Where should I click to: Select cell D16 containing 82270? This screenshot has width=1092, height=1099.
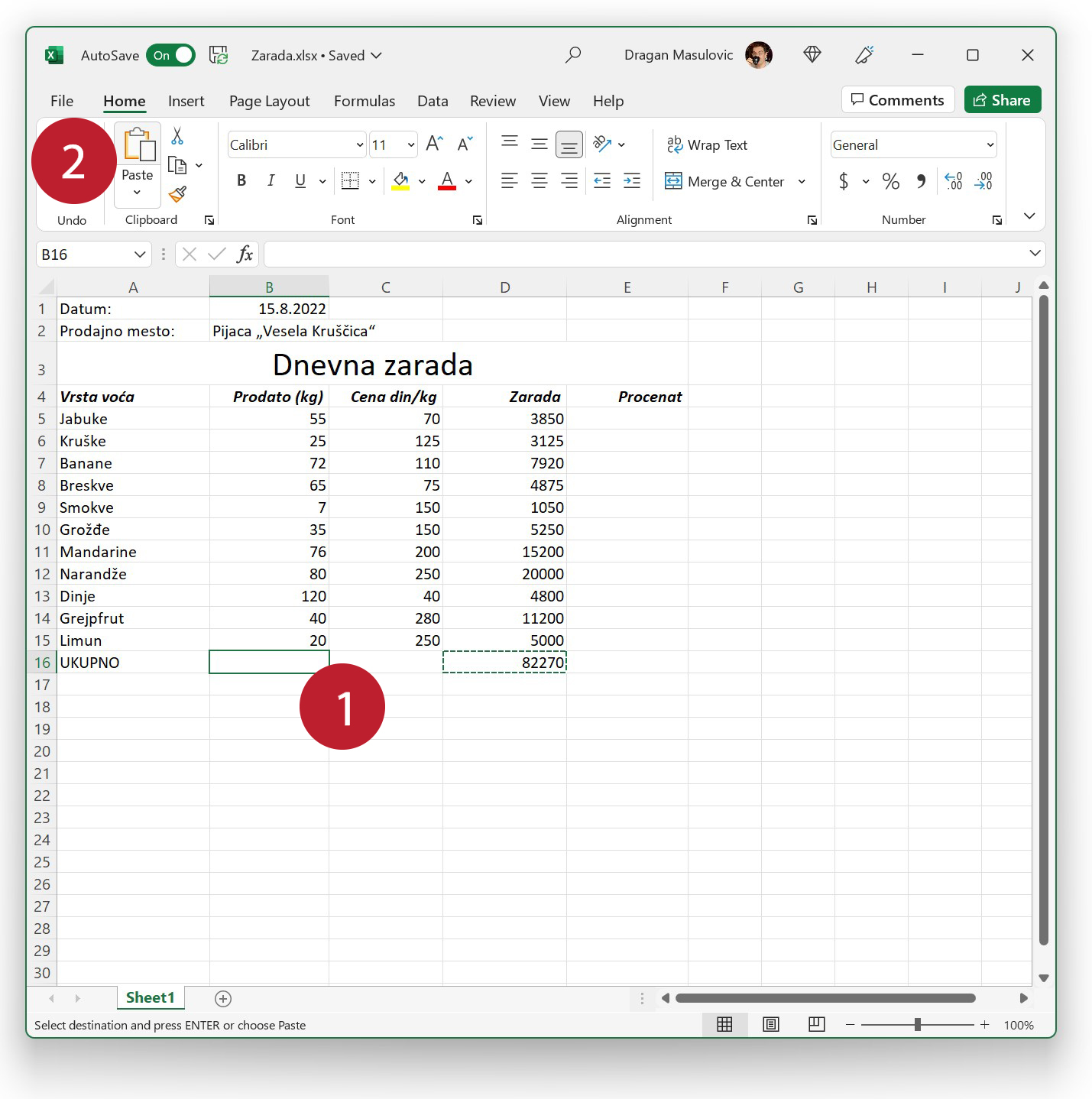pyautogui.click(x=504, y=662)
